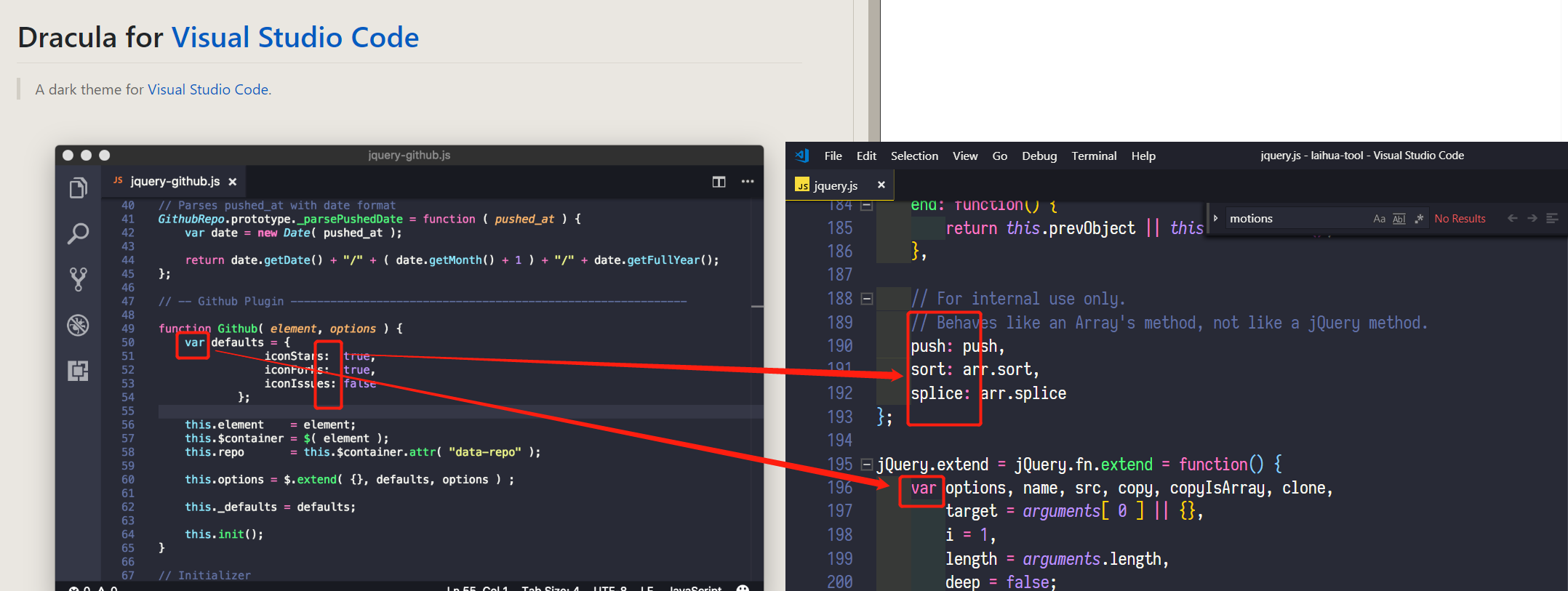Click 'this.init();' on line 64
This screenshot has height=591, width=1568.
click(224, 534)
